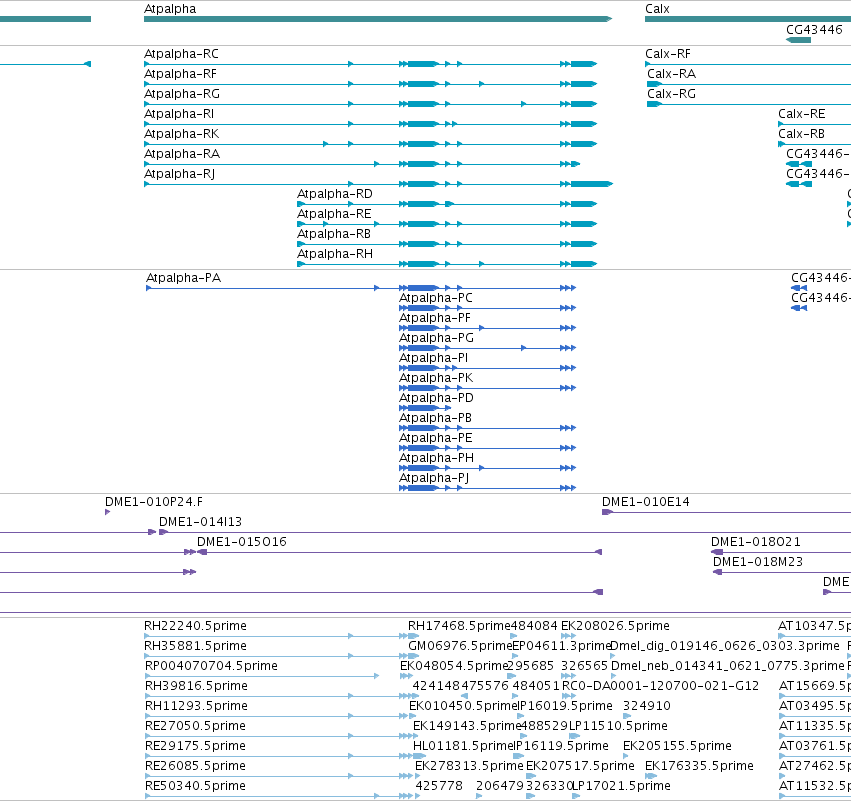Select EST RH35881.5prime
Screen dimensions: 851x801
coord(195,646)
